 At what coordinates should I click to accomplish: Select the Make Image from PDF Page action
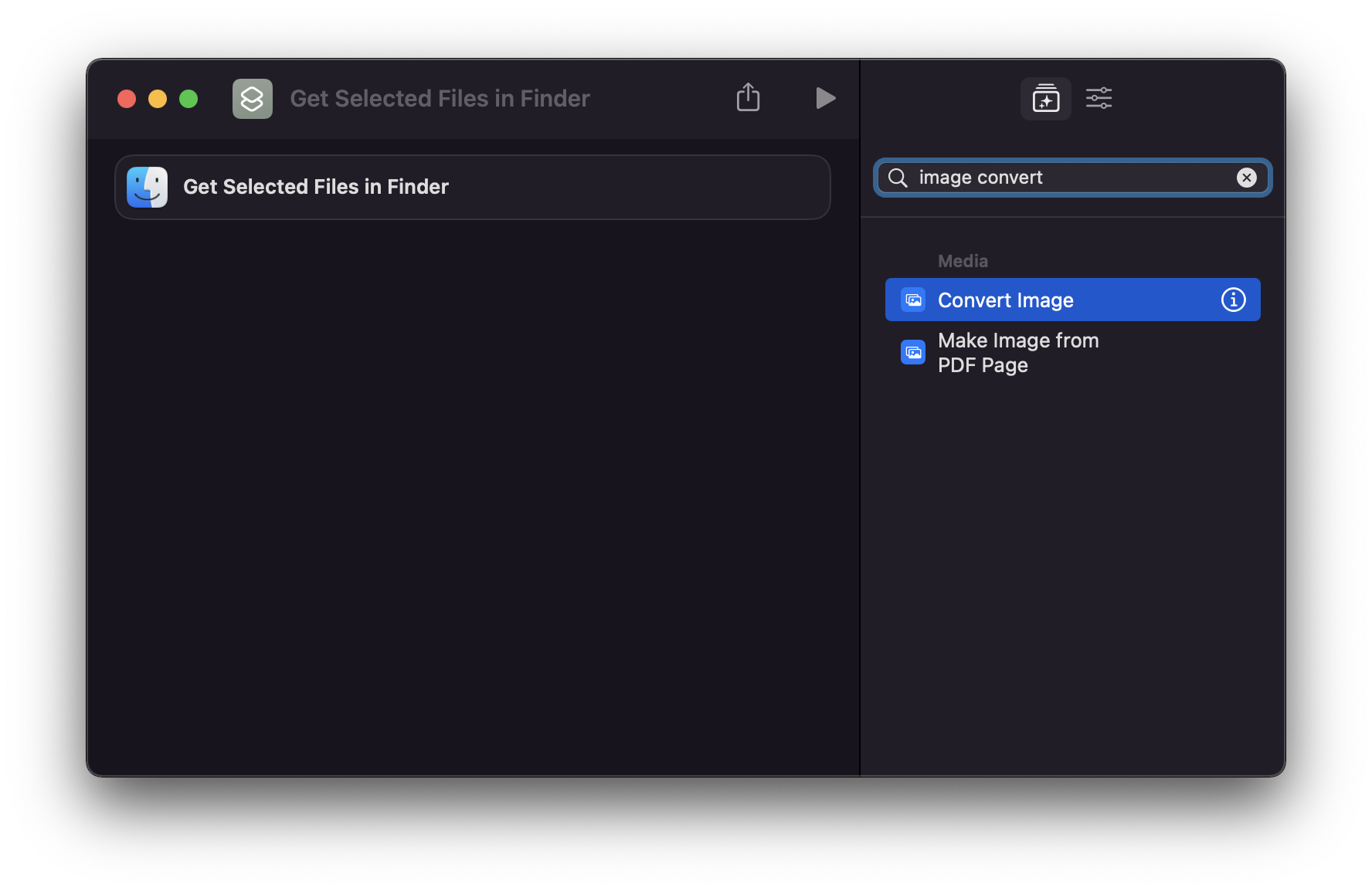[1017, 352]
